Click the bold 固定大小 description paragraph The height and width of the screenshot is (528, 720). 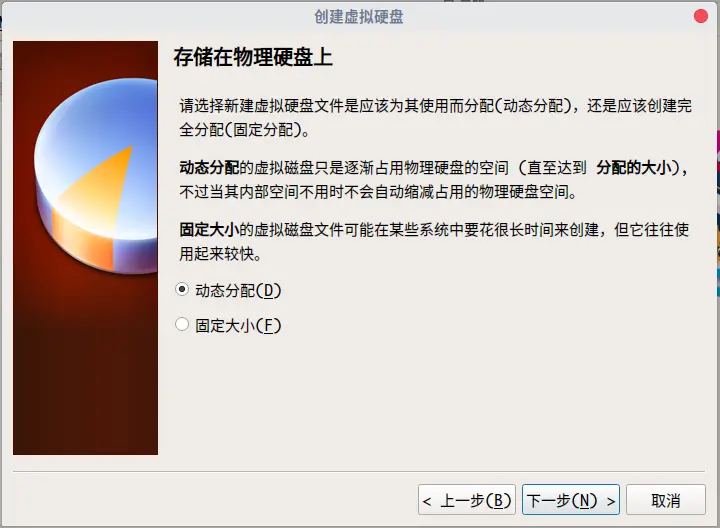coord(434,241)
